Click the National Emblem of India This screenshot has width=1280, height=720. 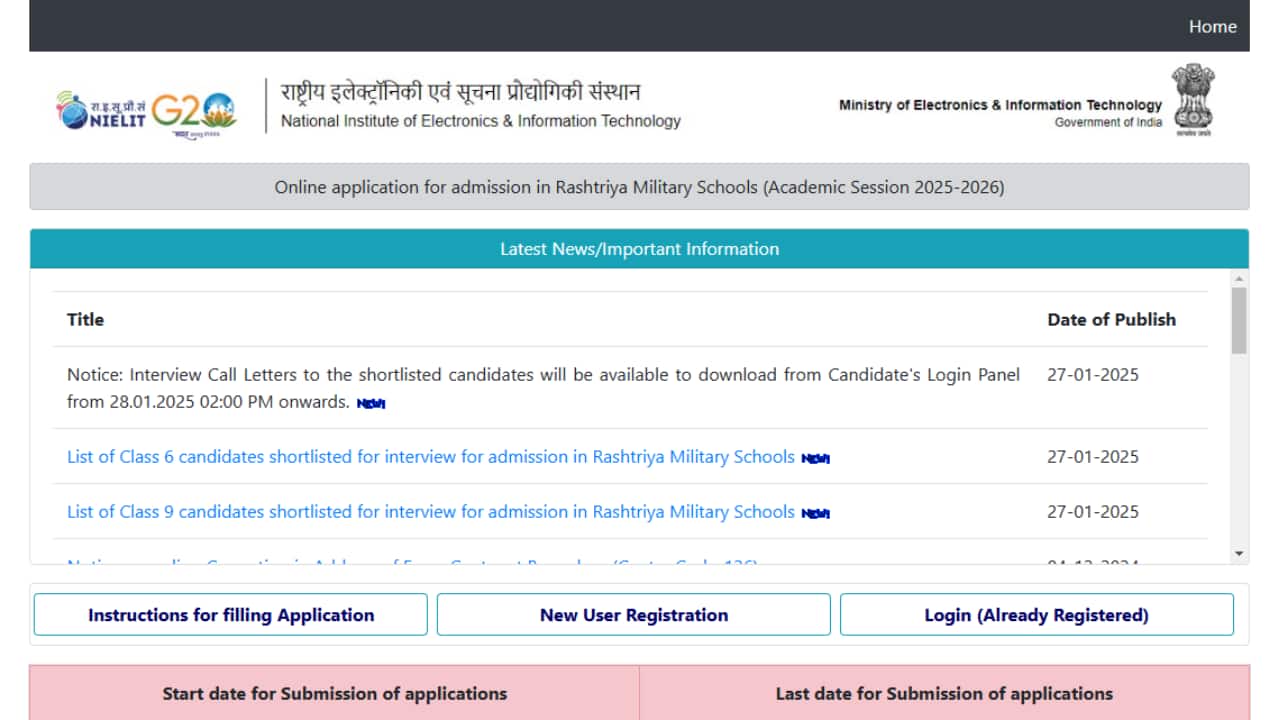pos(1192,100)
